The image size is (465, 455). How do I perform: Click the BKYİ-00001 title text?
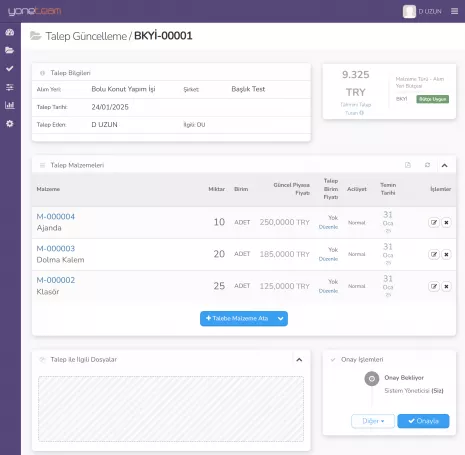click(163, 36)
